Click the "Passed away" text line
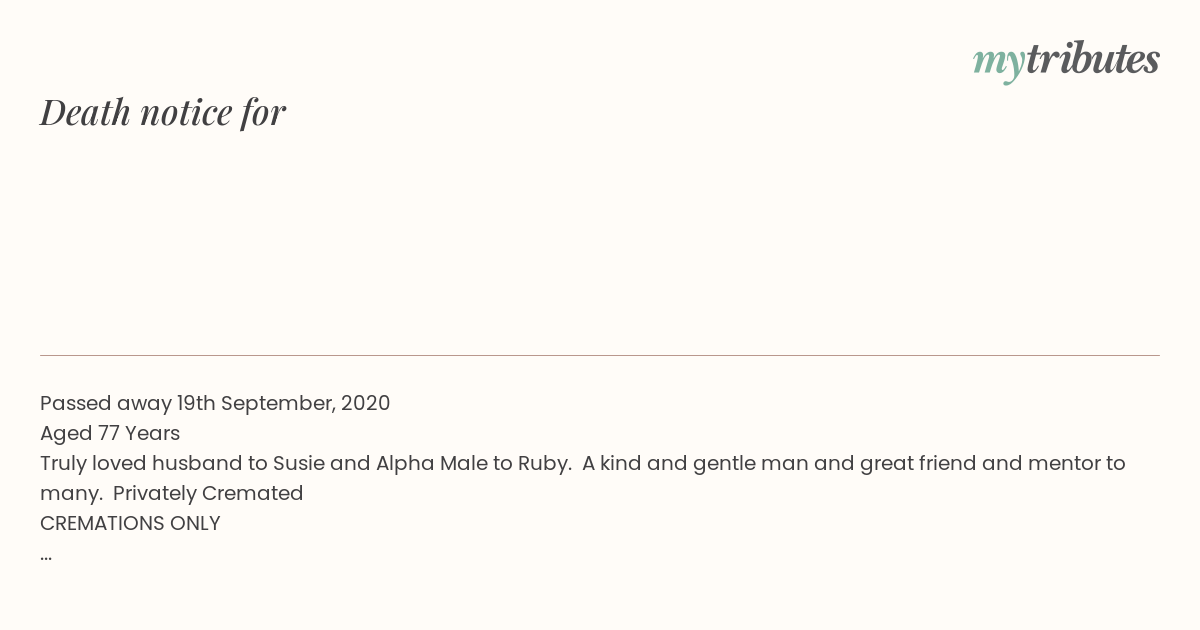Viewport: 1200px width, 630px height. coord(215,403)
